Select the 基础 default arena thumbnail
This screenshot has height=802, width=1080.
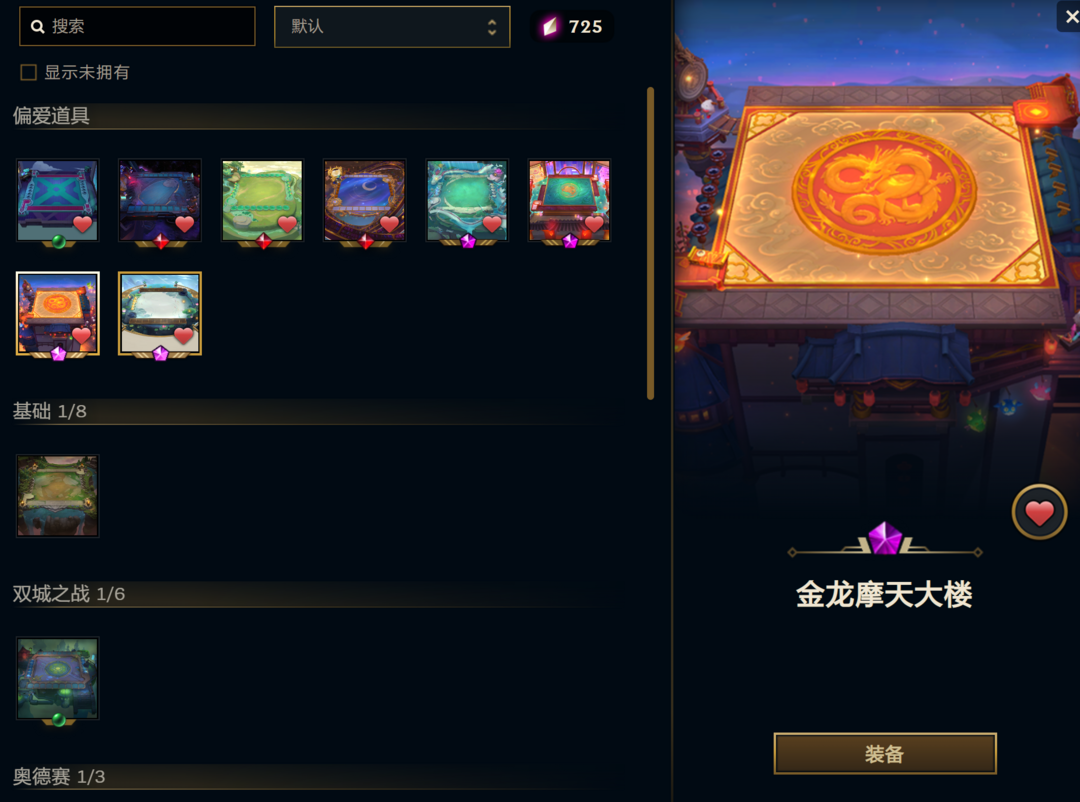pyautogui.click(x=58, y=496)
